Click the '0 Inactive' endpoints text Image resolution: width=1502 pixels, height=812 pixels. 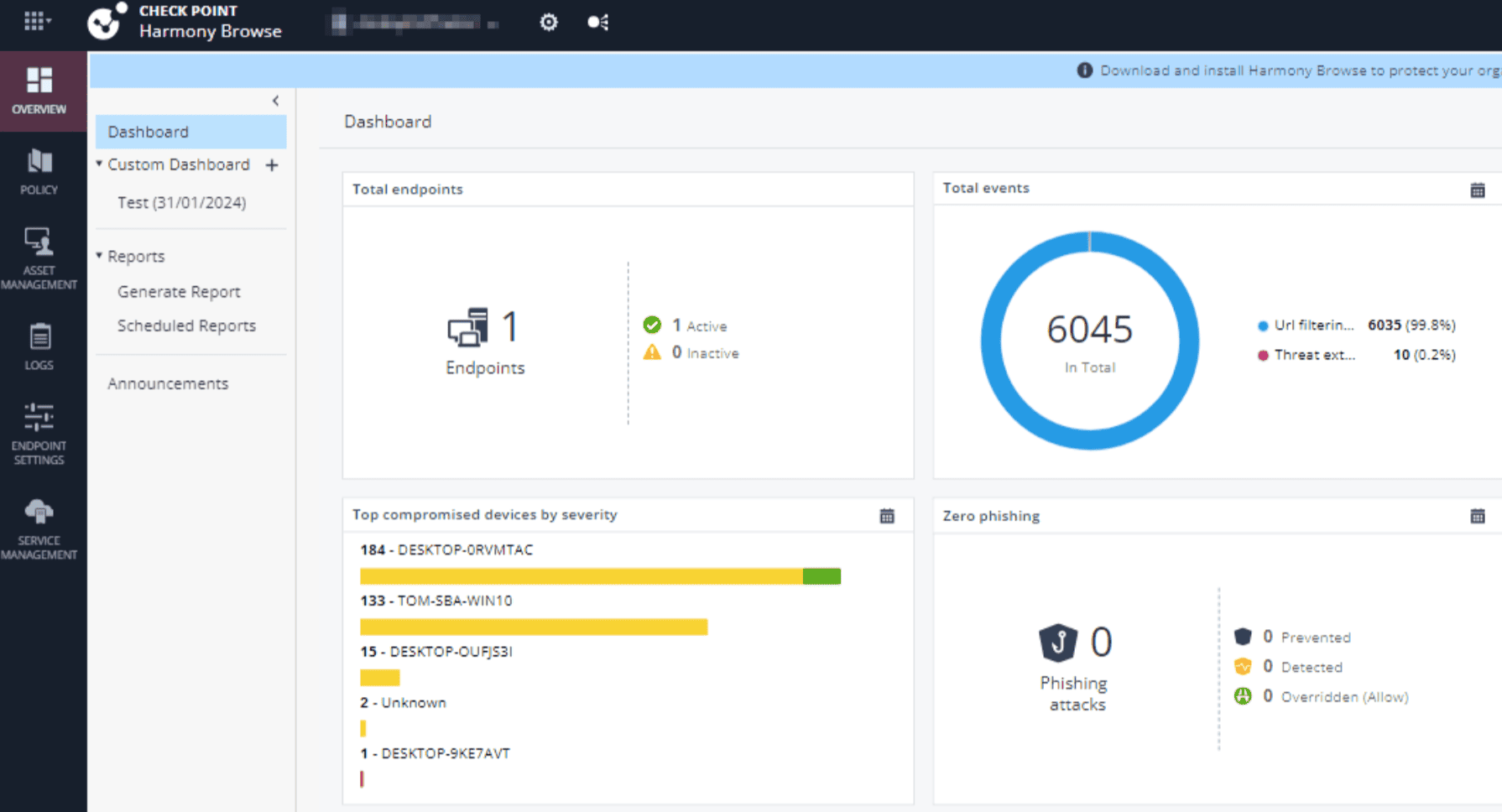[x=705, y=353]
